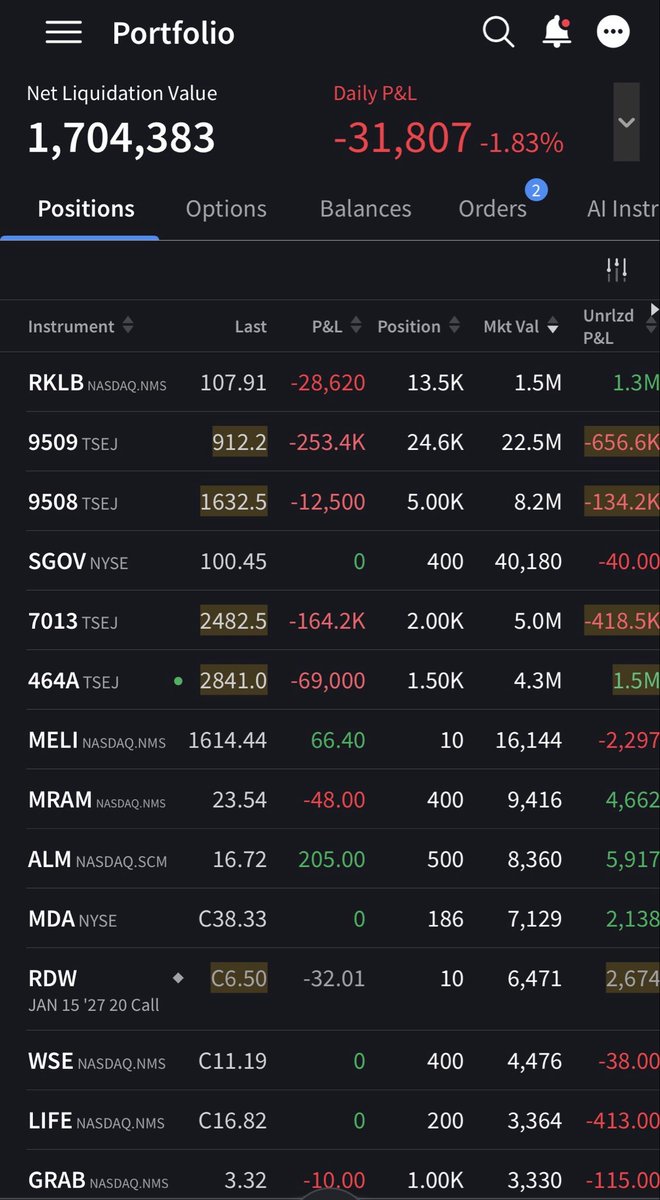
Task: Tap MELI last price 1614.44
Action: [x=227, y=740]
